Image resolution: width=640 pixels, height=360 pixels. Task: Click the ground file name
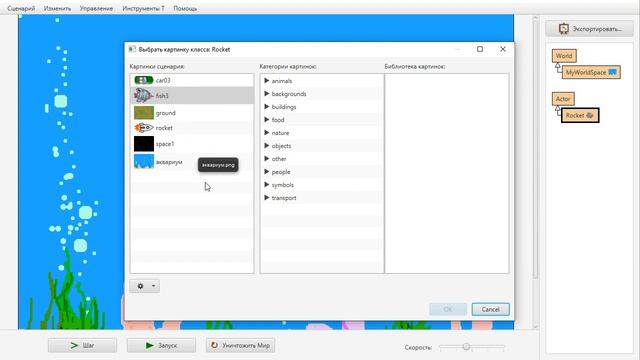[166, 113]
